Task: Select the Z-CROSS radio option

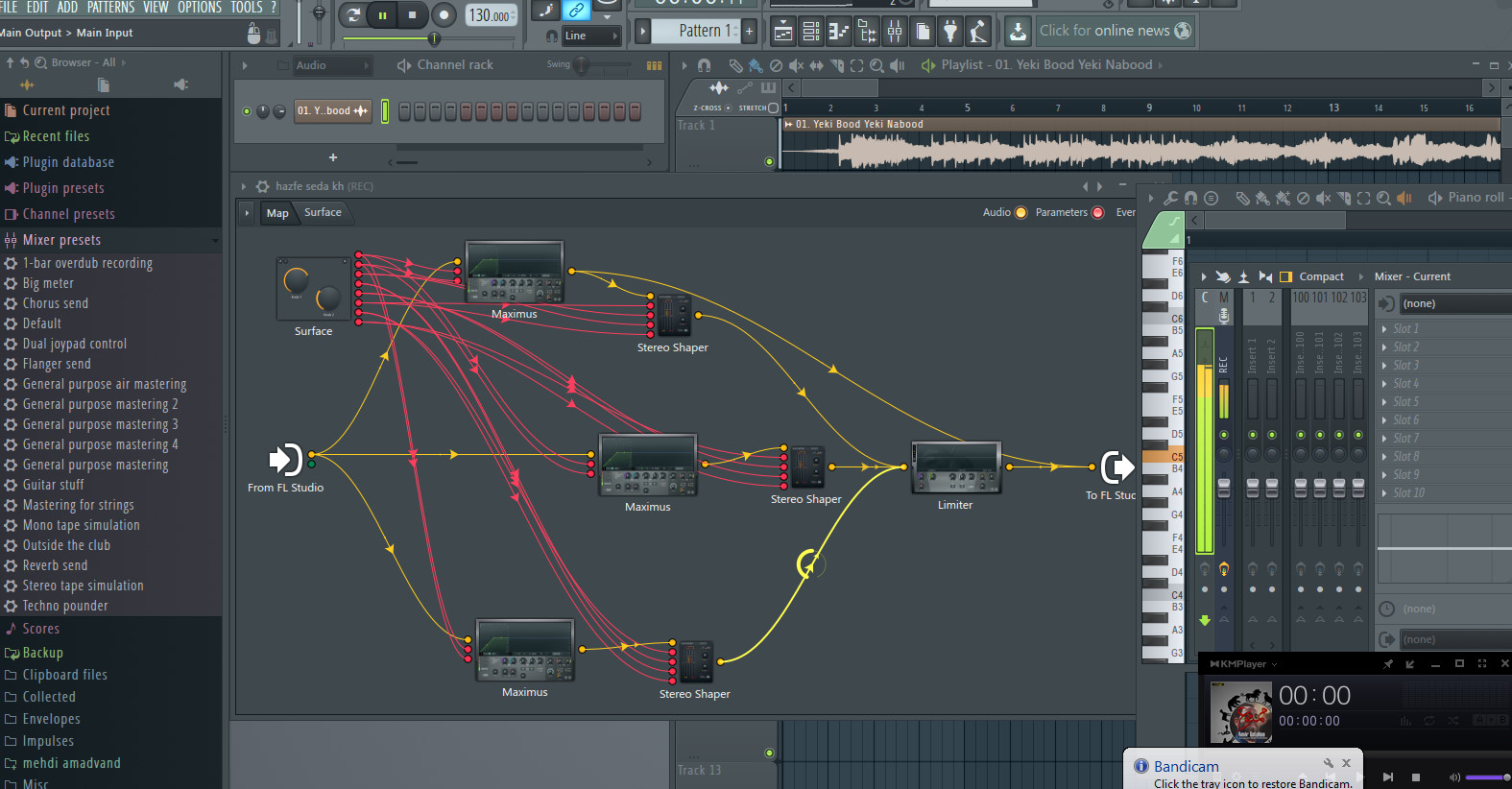Action: pos(728,108)
